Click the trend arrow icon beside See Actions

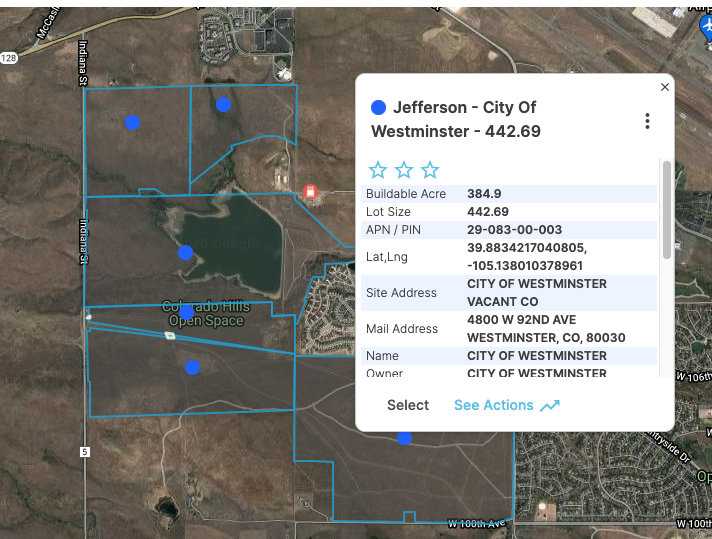[x=550, y=405]
